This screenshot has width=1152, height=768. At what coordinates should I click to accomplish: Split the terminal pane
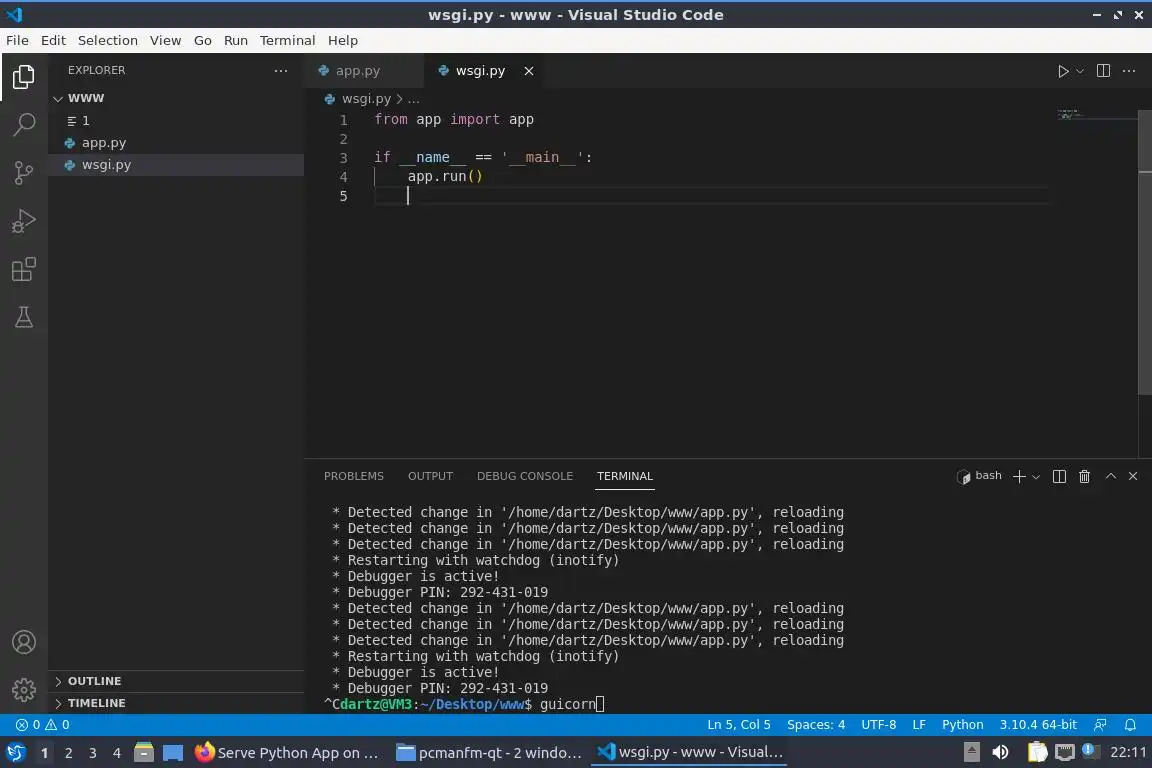(x=1059, y=477)
